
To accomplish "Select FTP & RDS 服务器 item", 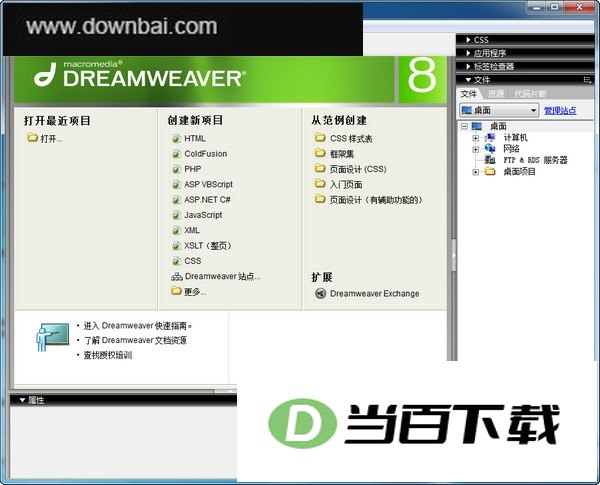I will [x=535, y=160].
